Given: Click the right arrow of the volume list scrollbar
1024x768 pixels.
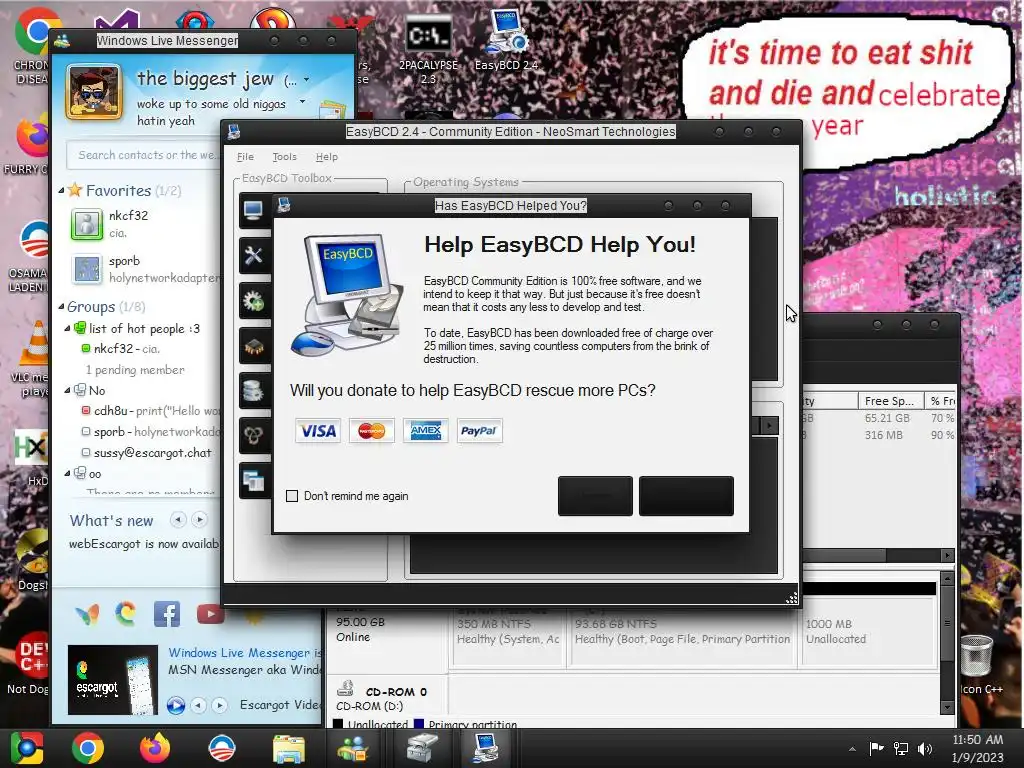Looking at the screenshot, I should coord(947,555).
